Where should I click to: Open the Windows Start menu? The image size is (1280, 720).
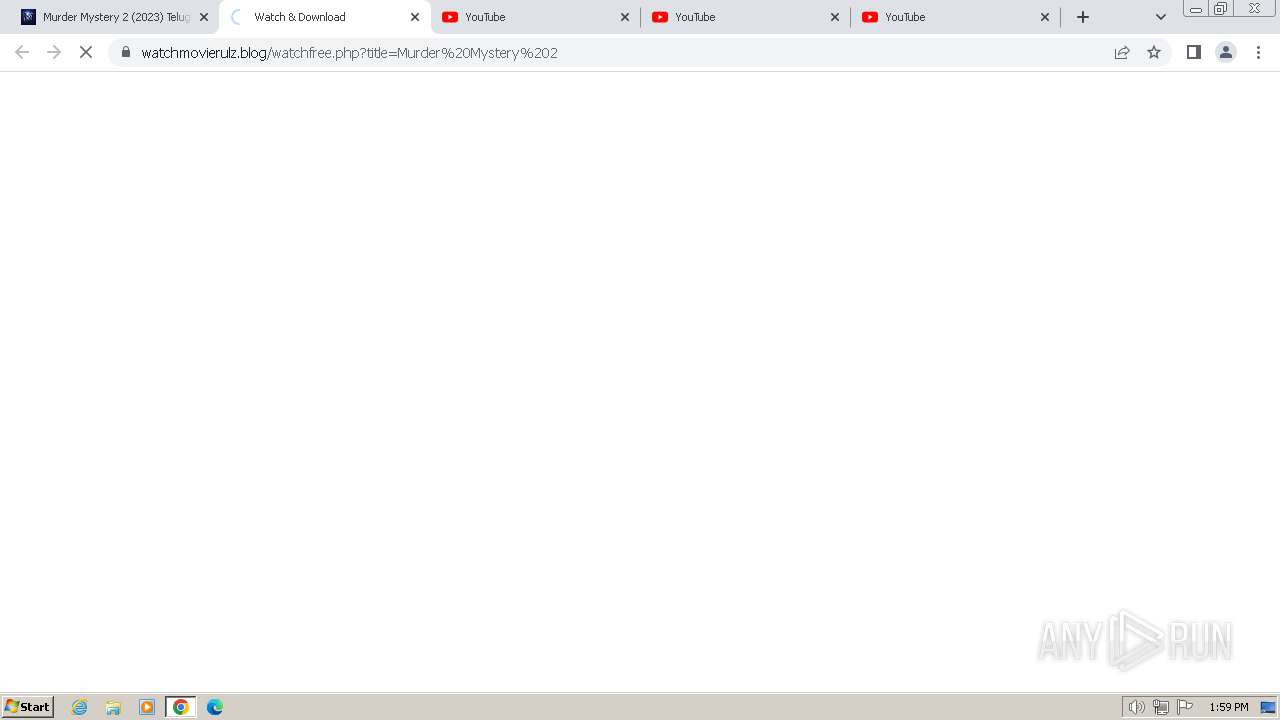point(28,707)
